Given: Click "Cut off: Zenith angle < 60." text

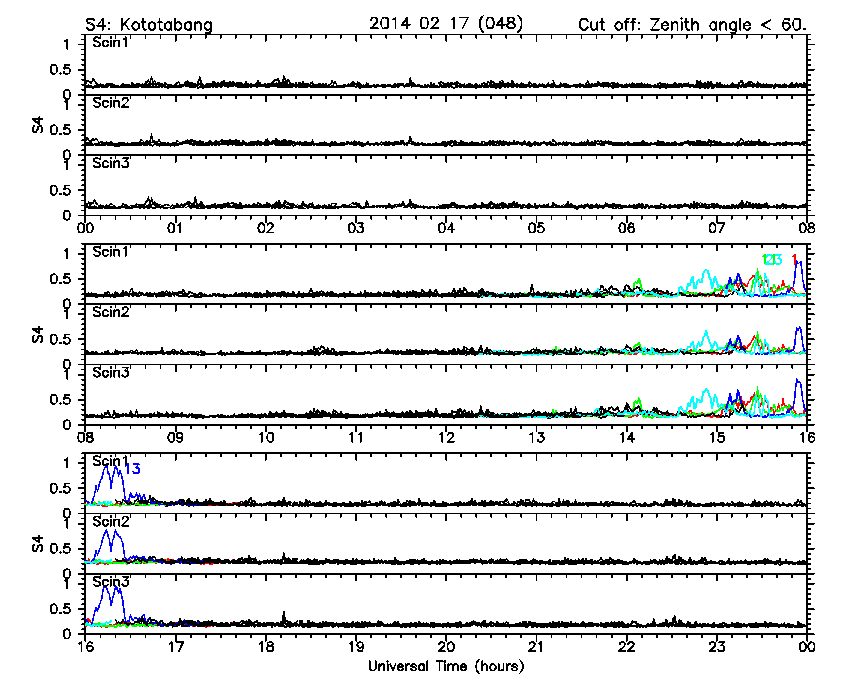Looking at the screenshot, I should pos(692,25).
